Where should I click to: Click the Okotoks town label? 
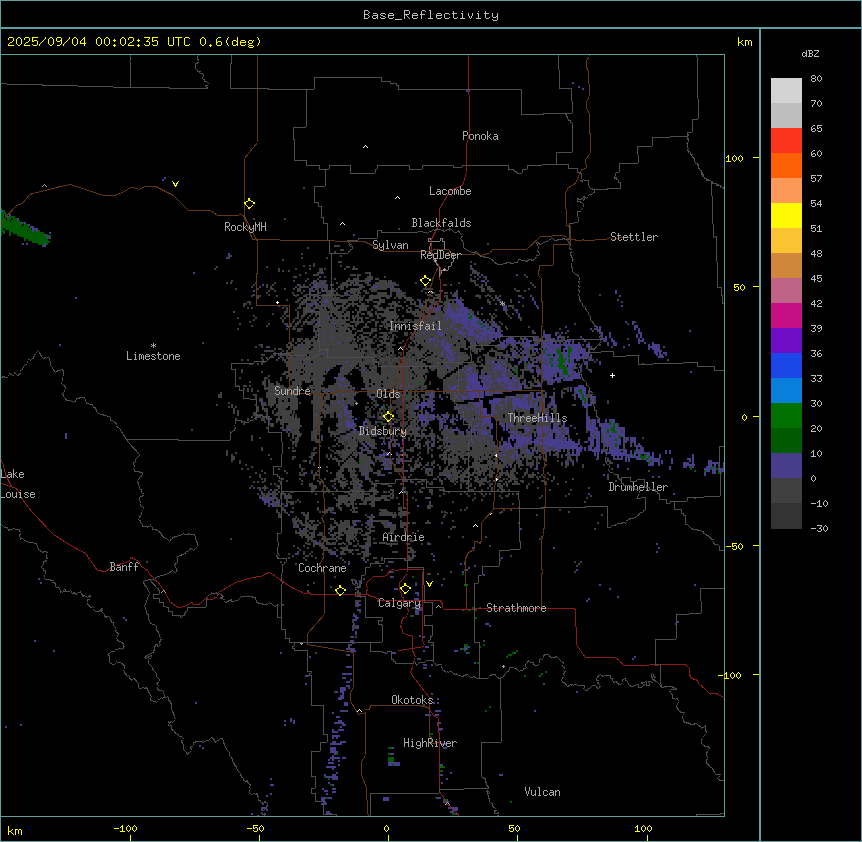(412, 700)
